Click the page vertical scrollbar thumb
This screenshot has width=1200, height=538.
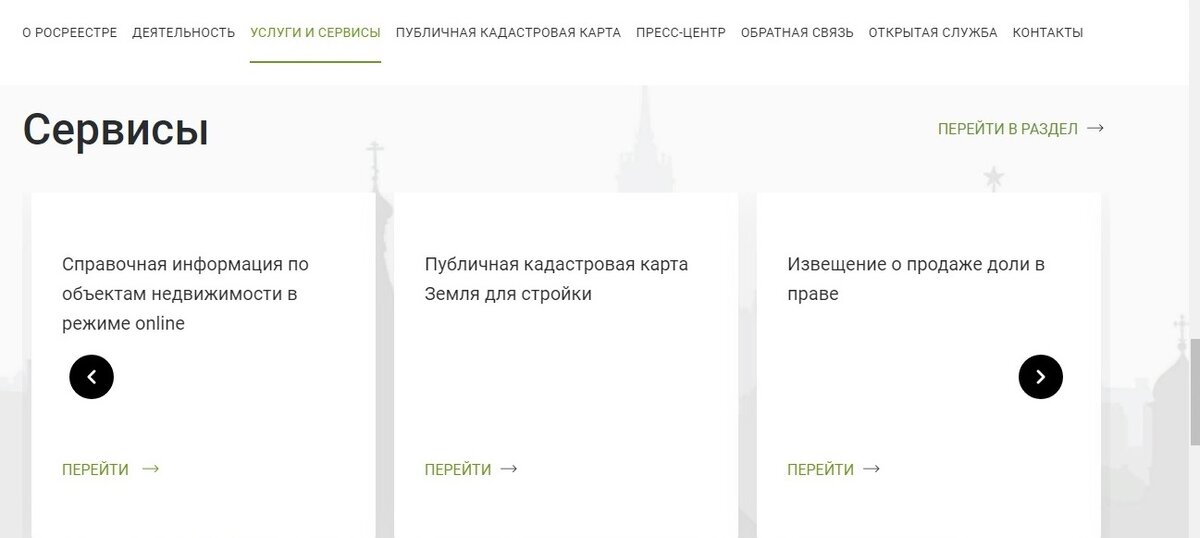click(1194, 393)
